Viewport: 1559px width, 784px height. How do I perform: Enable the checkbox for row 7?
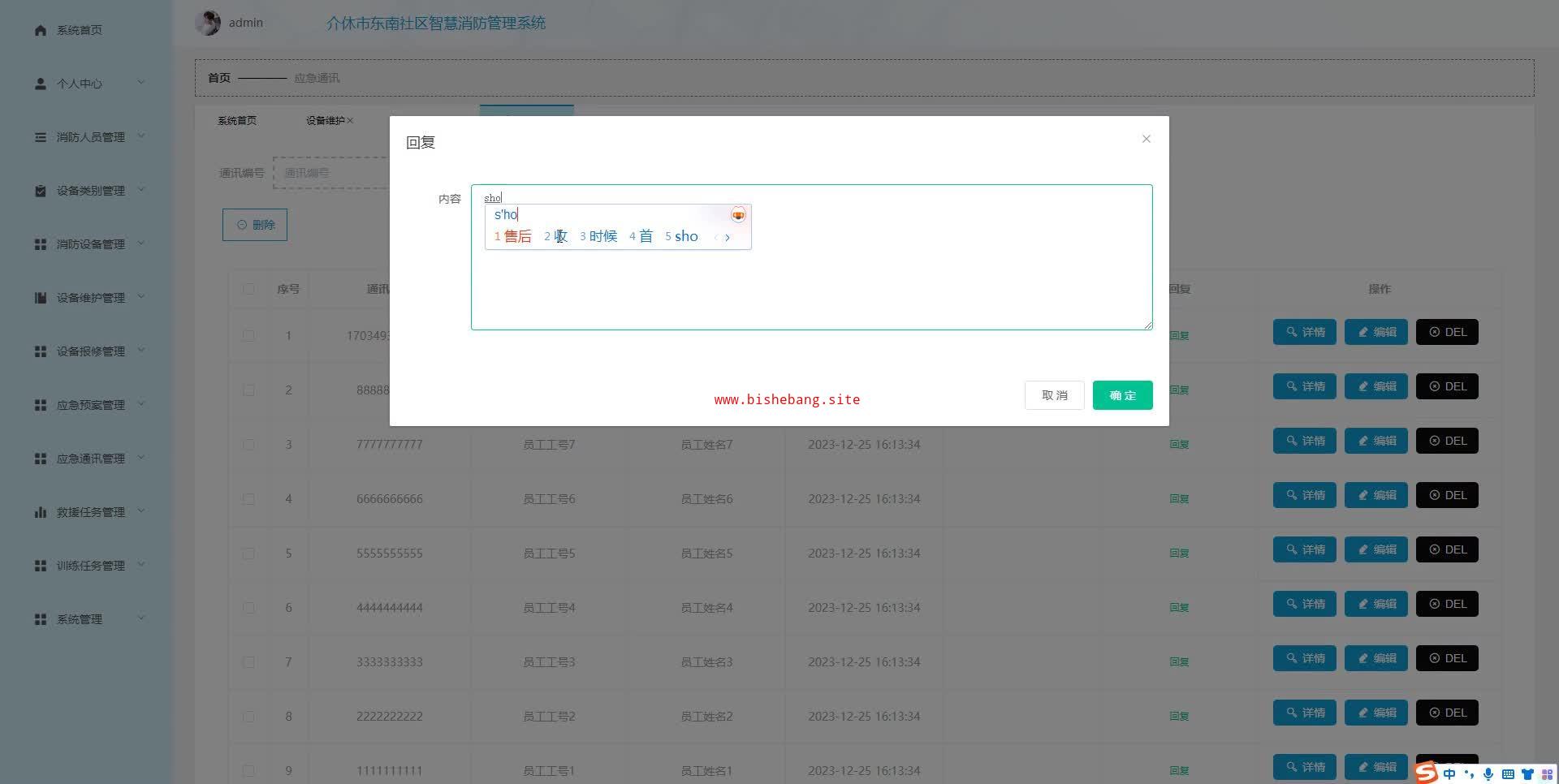(248, 661)
